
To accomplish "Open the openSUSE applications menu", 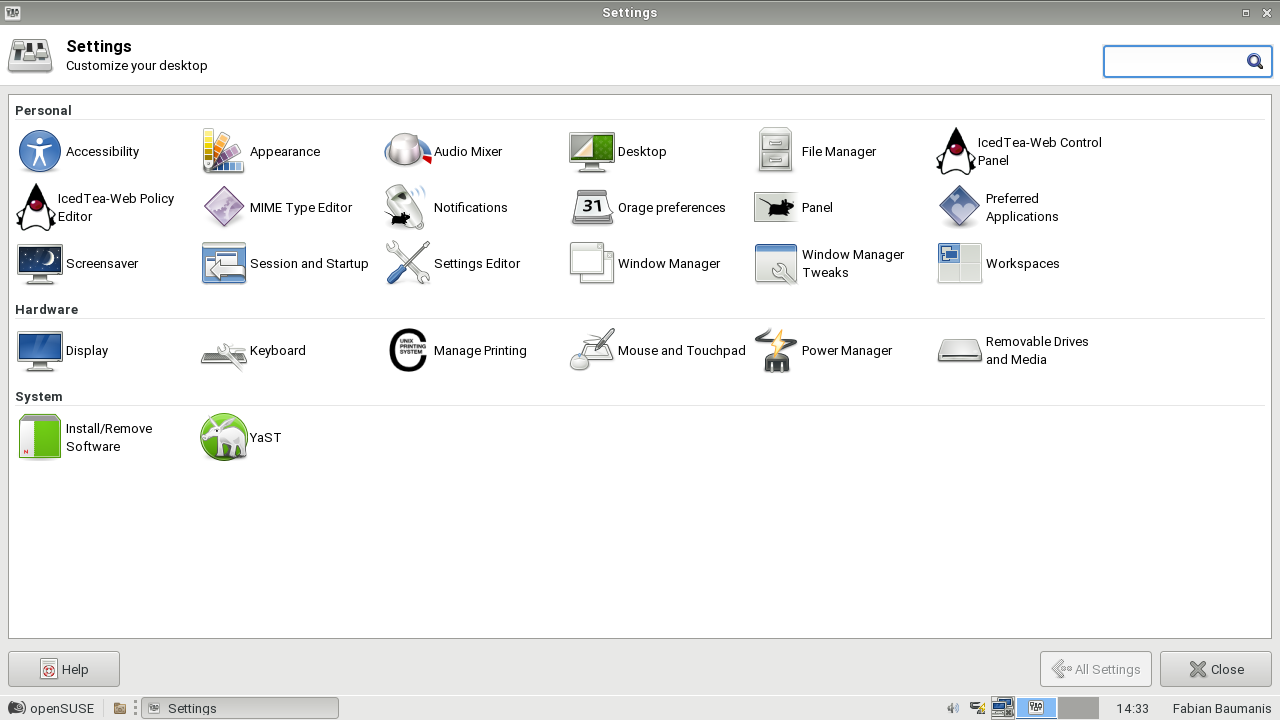I will click(x=51, y=708).
